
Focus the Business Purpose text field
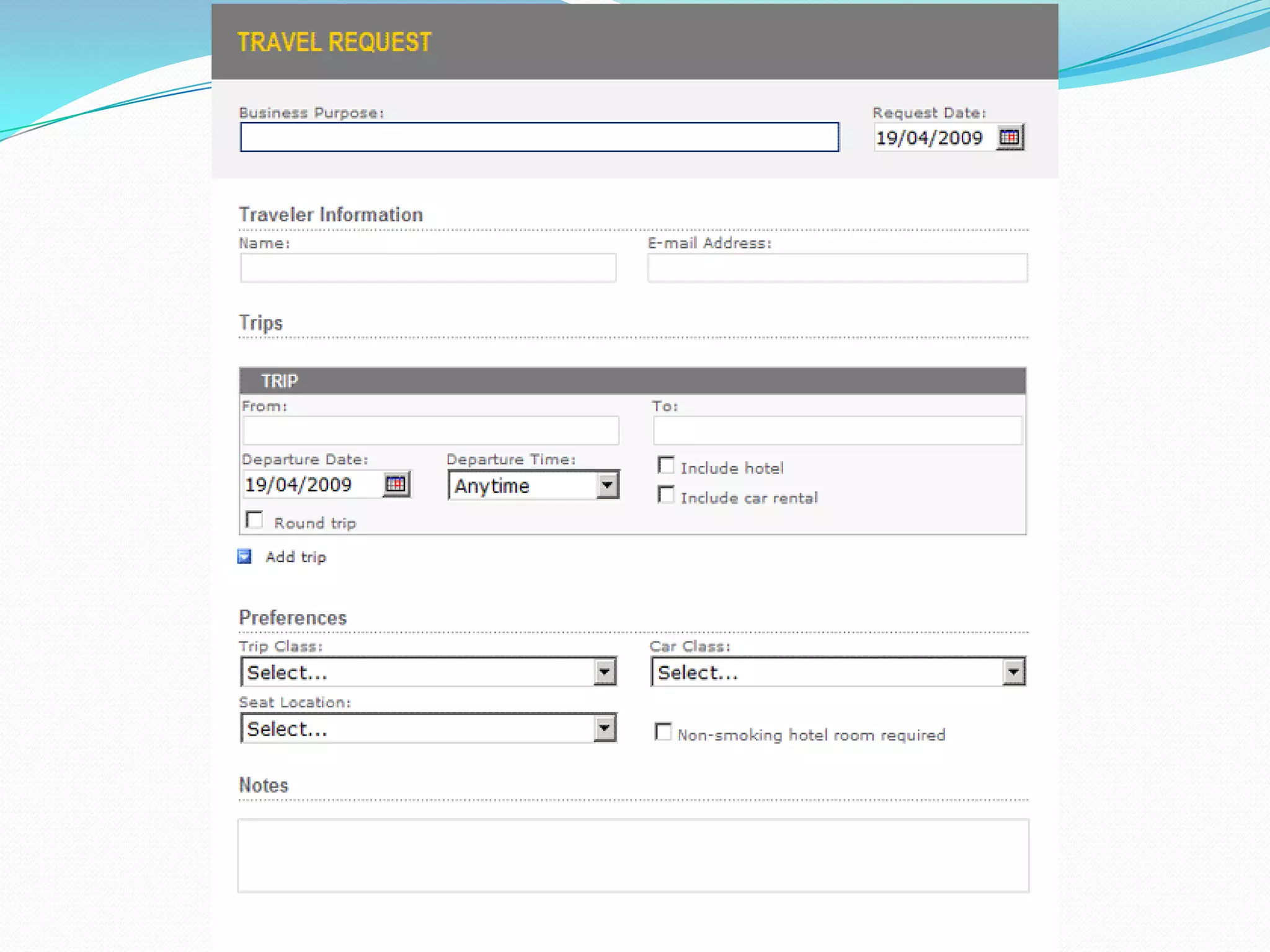[x=539, y=137]
